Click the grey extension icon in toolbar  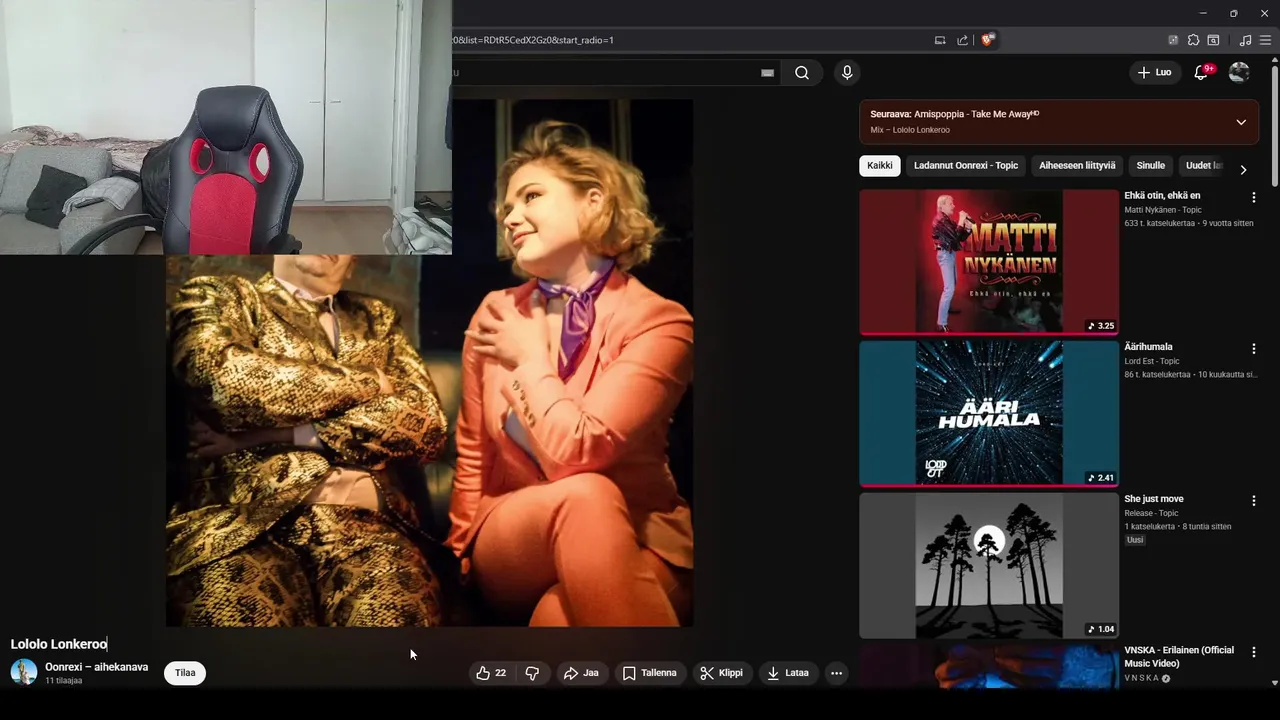point(1173,40)
